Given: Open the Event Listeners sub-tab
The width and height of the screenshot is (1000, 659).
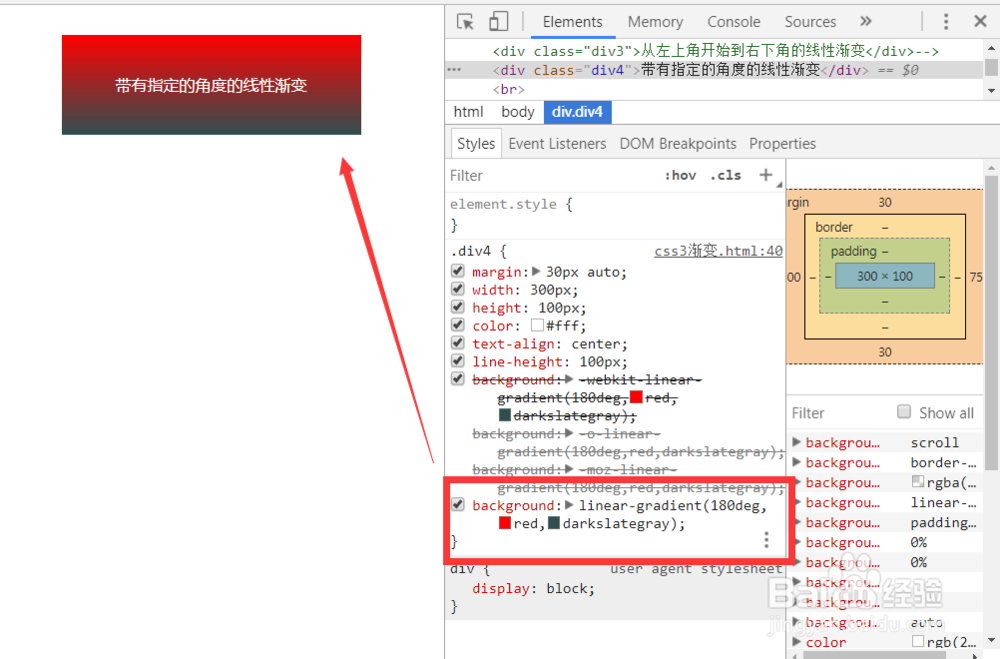Looking at the screenshot, I should click(557, 144).
